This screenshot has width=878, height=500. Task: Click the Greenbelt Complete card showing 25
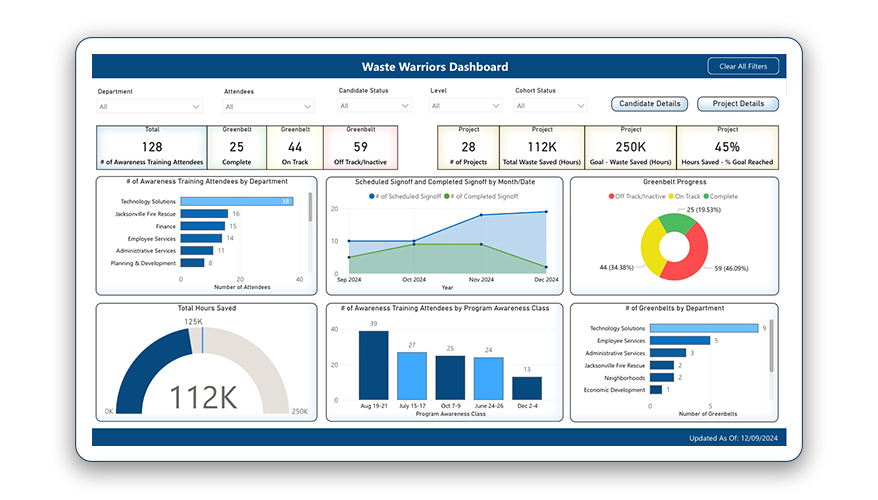click(x=236, y=146)
